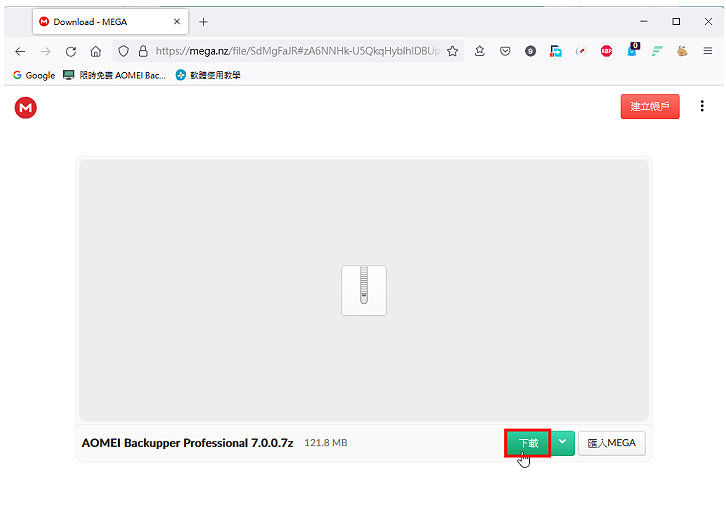Click the 121.8 MB file size text
This screenshot has height=520, width=726.
tap(325, 443)
